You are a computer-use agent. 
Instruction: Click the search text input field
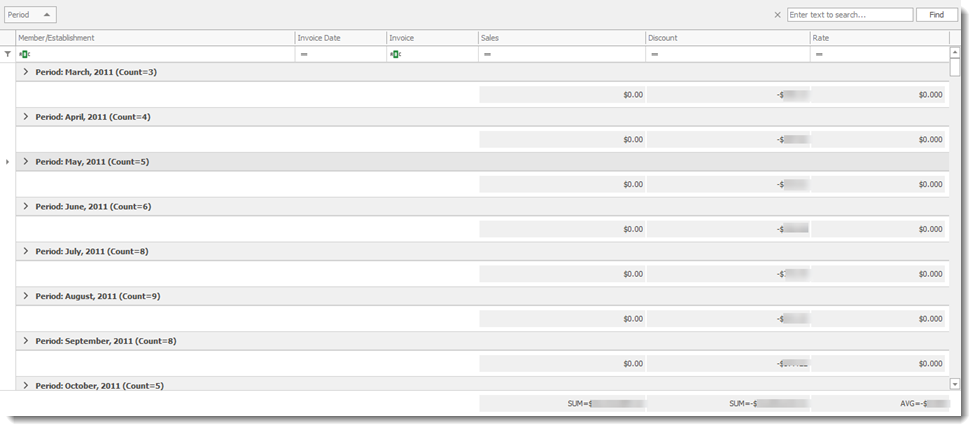coord(849,15)
